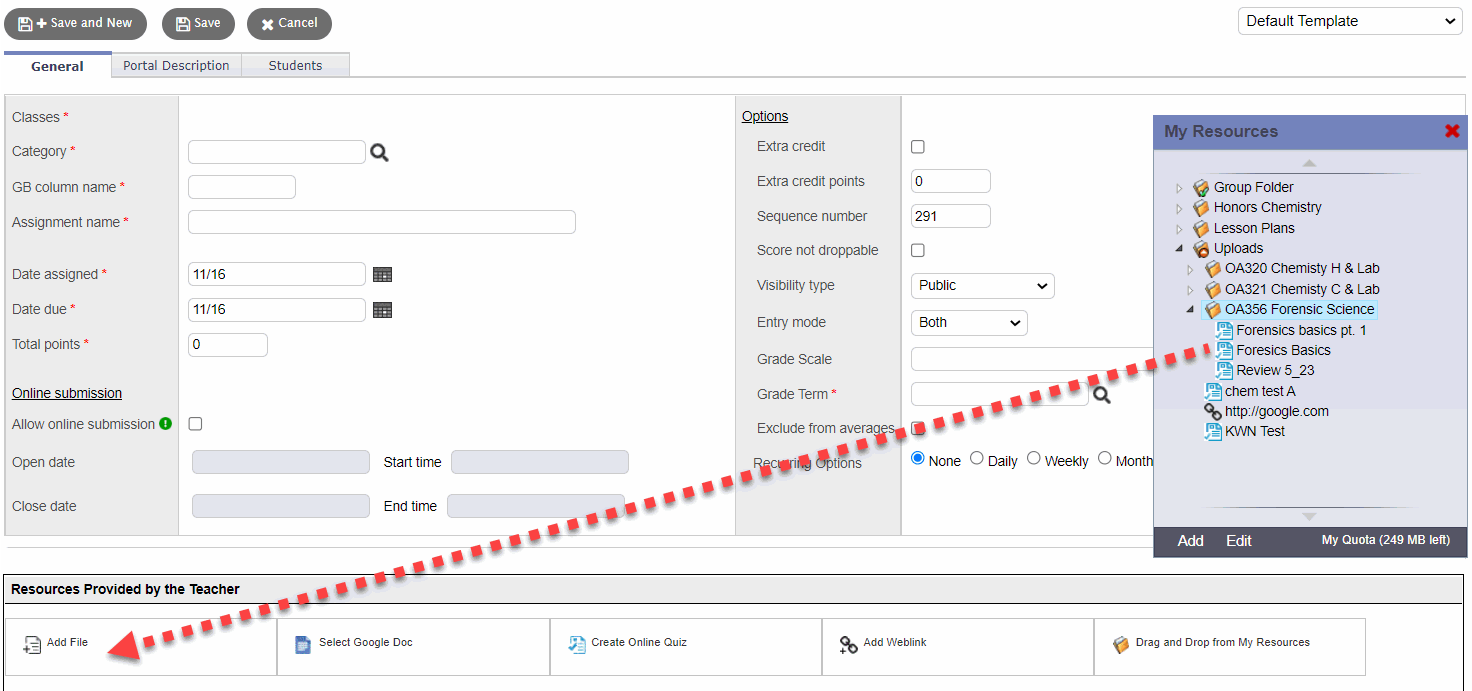1472x691 pixels.
Task: Open the Grade Term search magnifier
Action: pos(1102,394)
